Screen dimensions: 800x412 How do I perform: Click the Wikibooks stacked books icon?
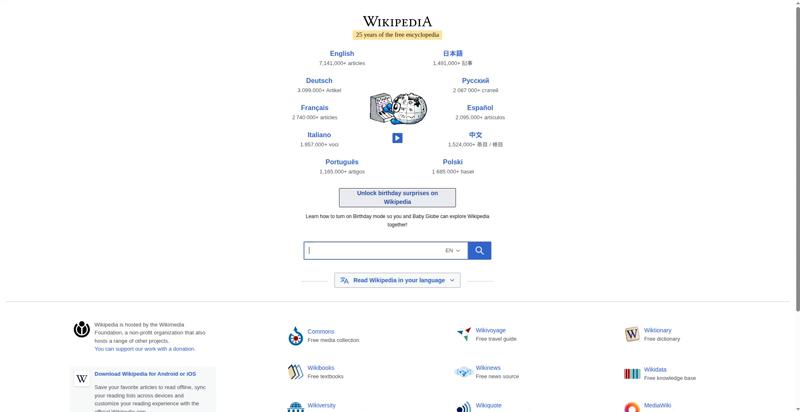tap(295, 372)
